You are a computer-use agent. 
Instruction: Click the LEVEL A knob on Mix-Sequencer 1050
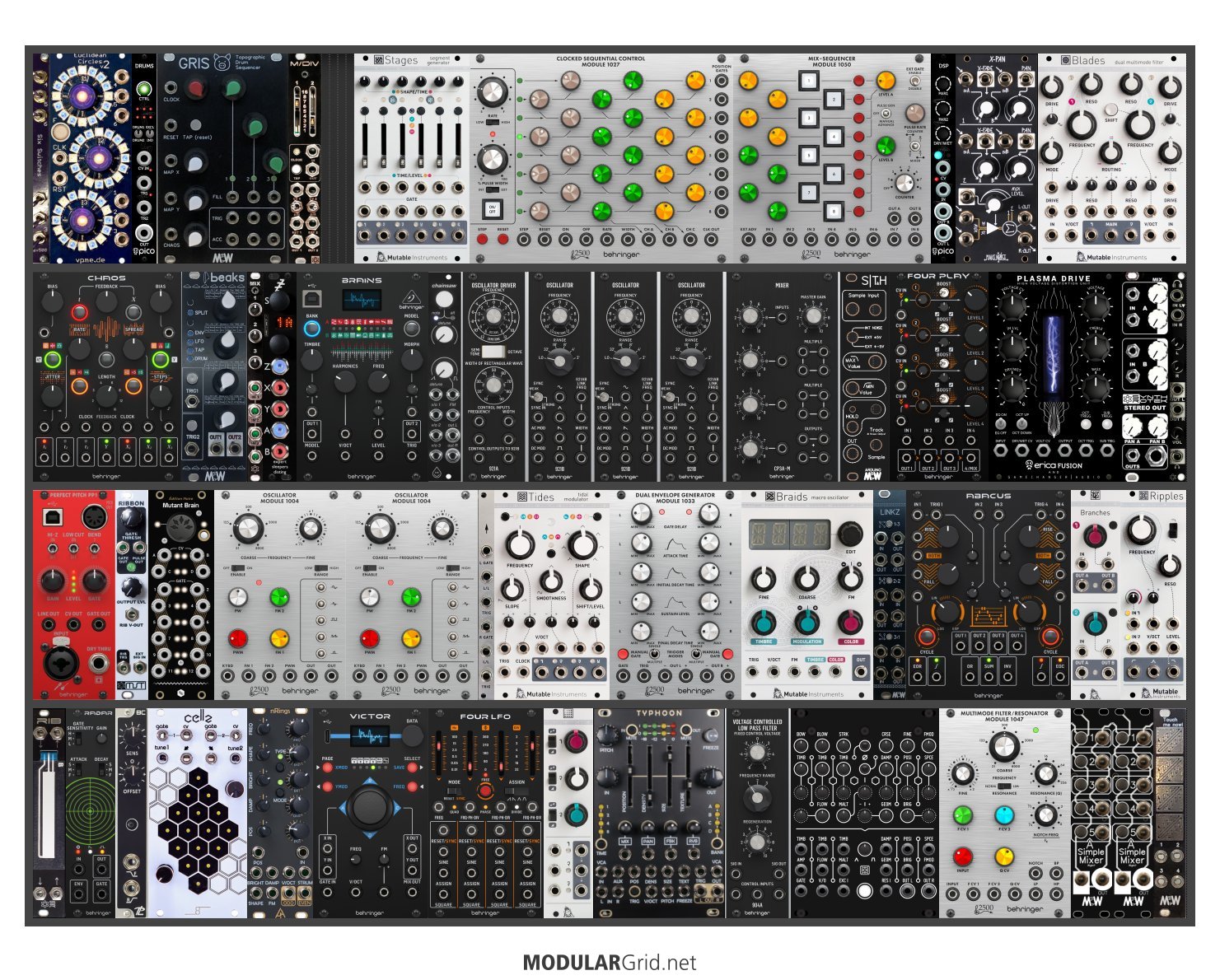pyautogui.click(x=886, y=81)
